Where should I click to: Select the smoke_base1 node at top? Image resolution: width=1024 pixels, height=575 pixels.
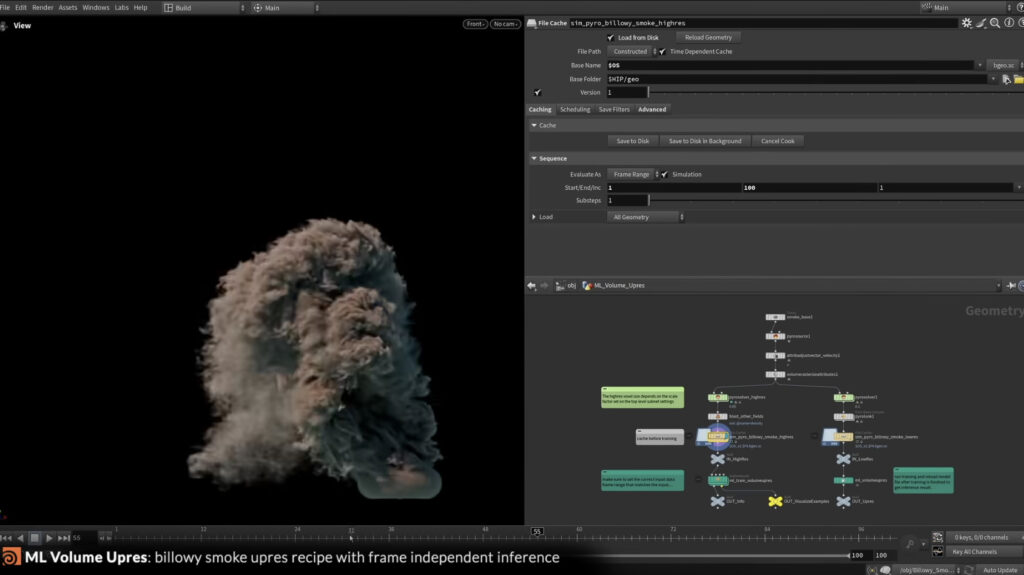(x=774, y=317)
